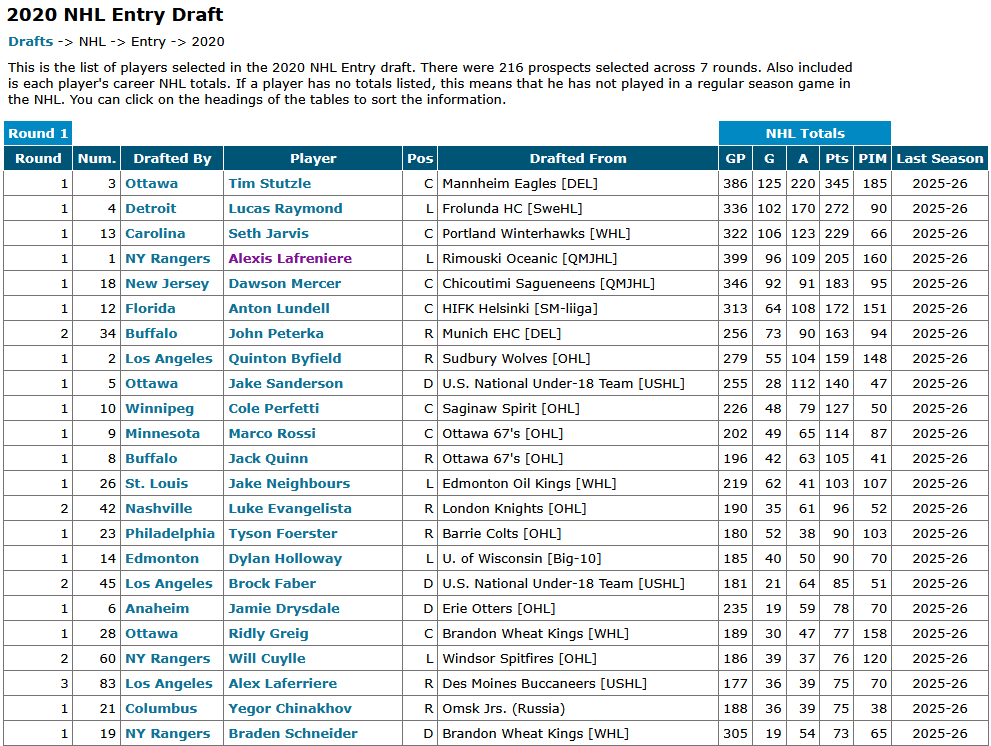Open Anaheim team link
The height and width of the screenshot is (746, 991).
157,609
